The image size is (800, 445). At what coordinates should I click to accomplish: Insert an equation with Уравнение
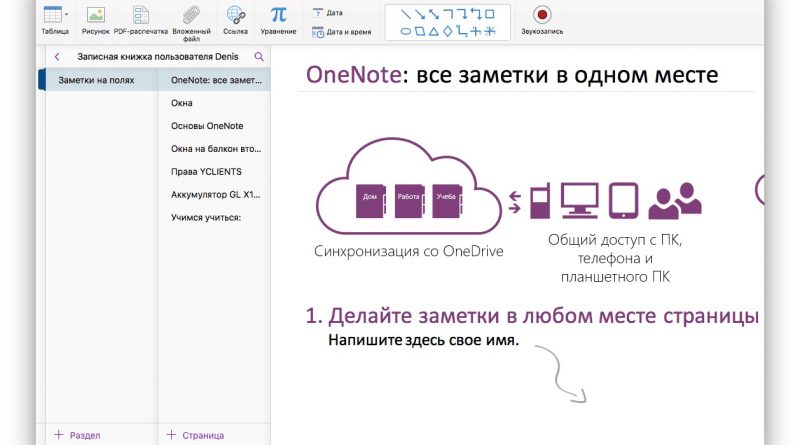pyautogui.click(x=278, y=15)
